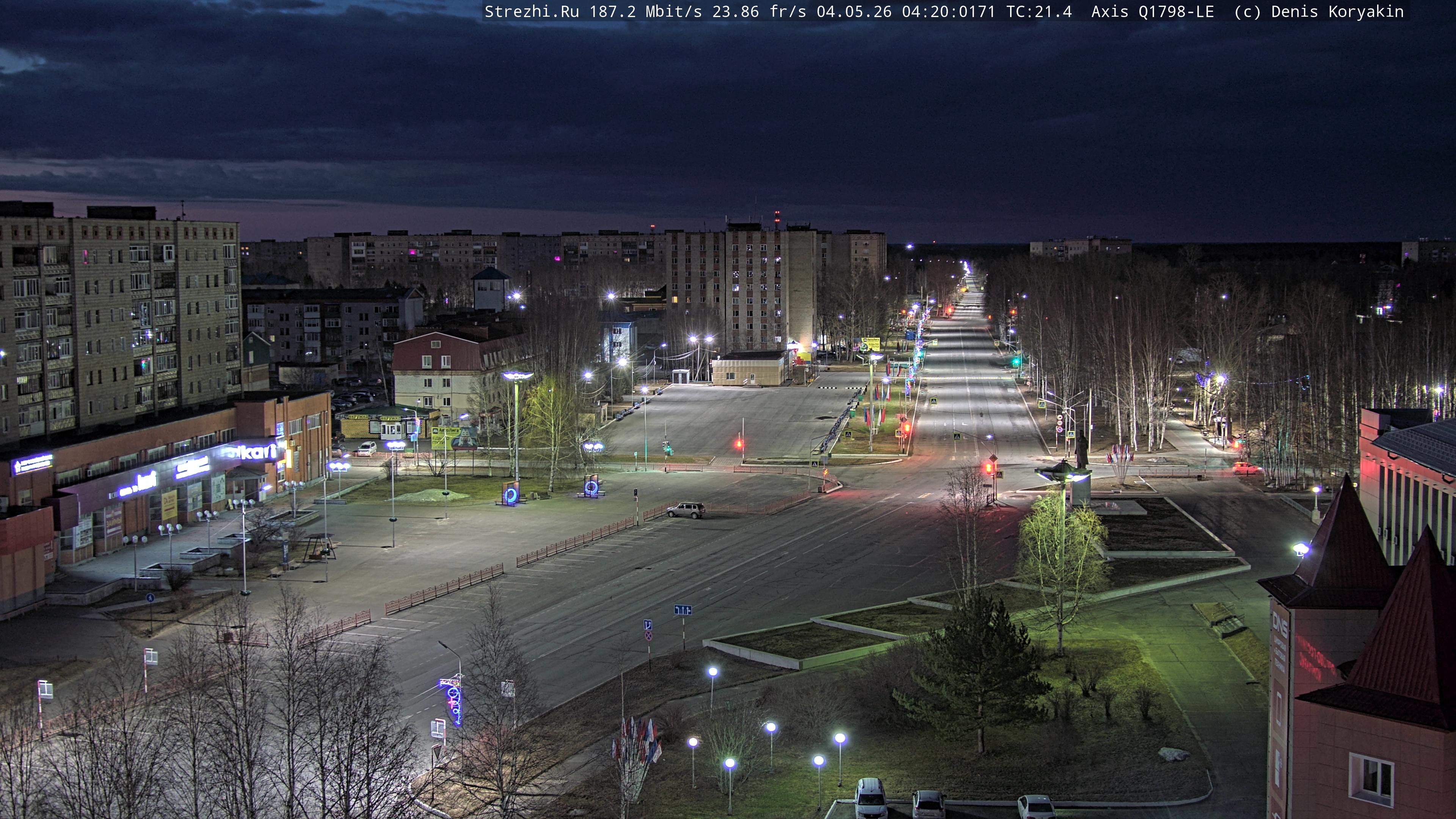Image resolution: width=1456 pixels, height=819 pixels.
Task: Click the illuminated kari store sign
Action: pyautogui.click(x=253, y=452)
